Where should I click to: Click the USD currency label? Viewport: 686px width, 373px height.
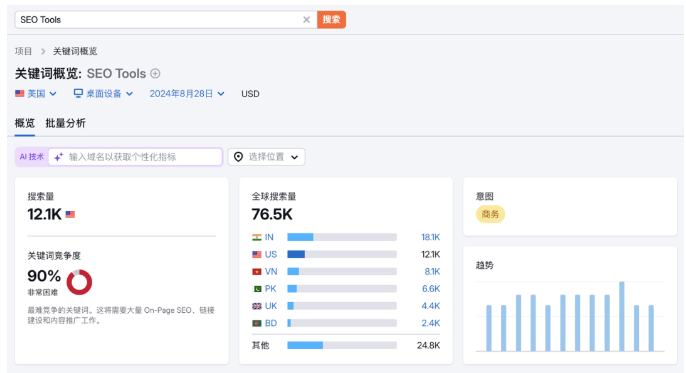point(250,94)
